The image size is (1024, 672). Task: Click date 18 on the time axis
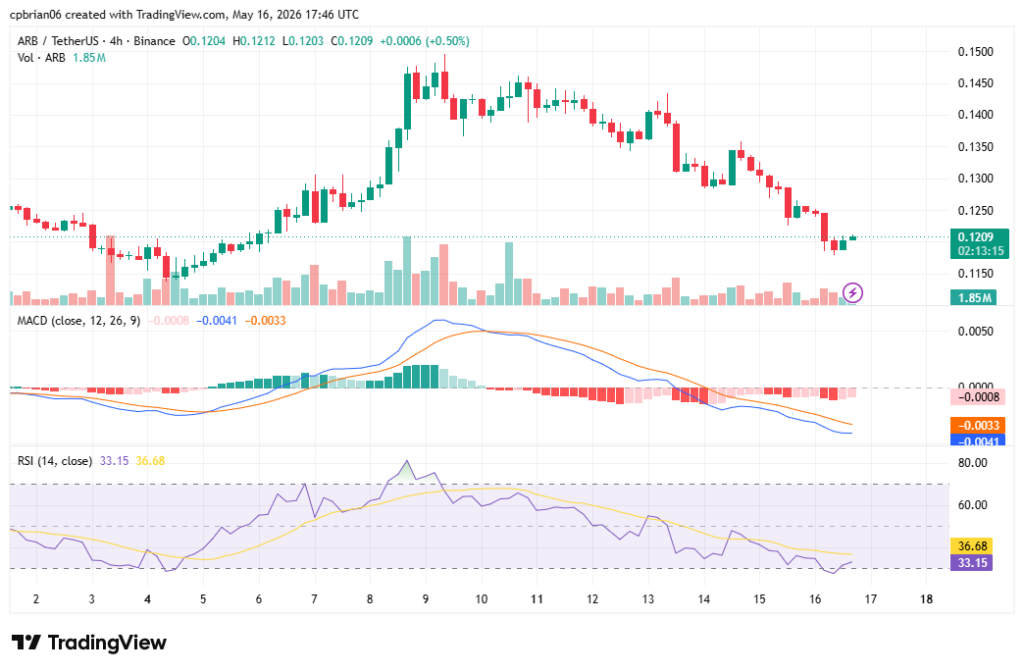click(x=926, y=599)
